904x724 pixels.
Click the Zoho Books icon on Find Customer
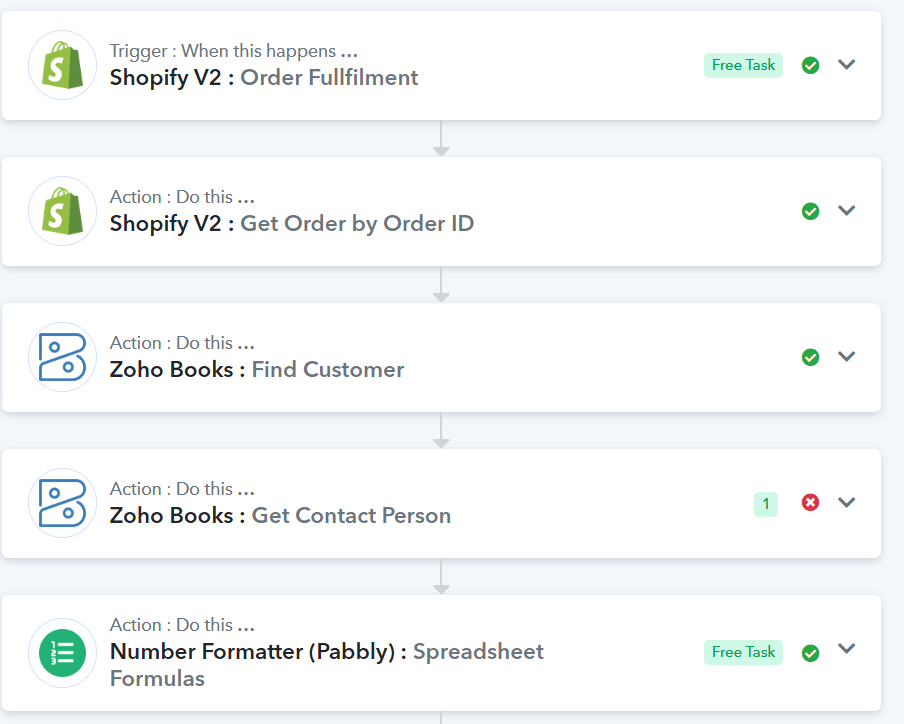click(x=62, y=357)
